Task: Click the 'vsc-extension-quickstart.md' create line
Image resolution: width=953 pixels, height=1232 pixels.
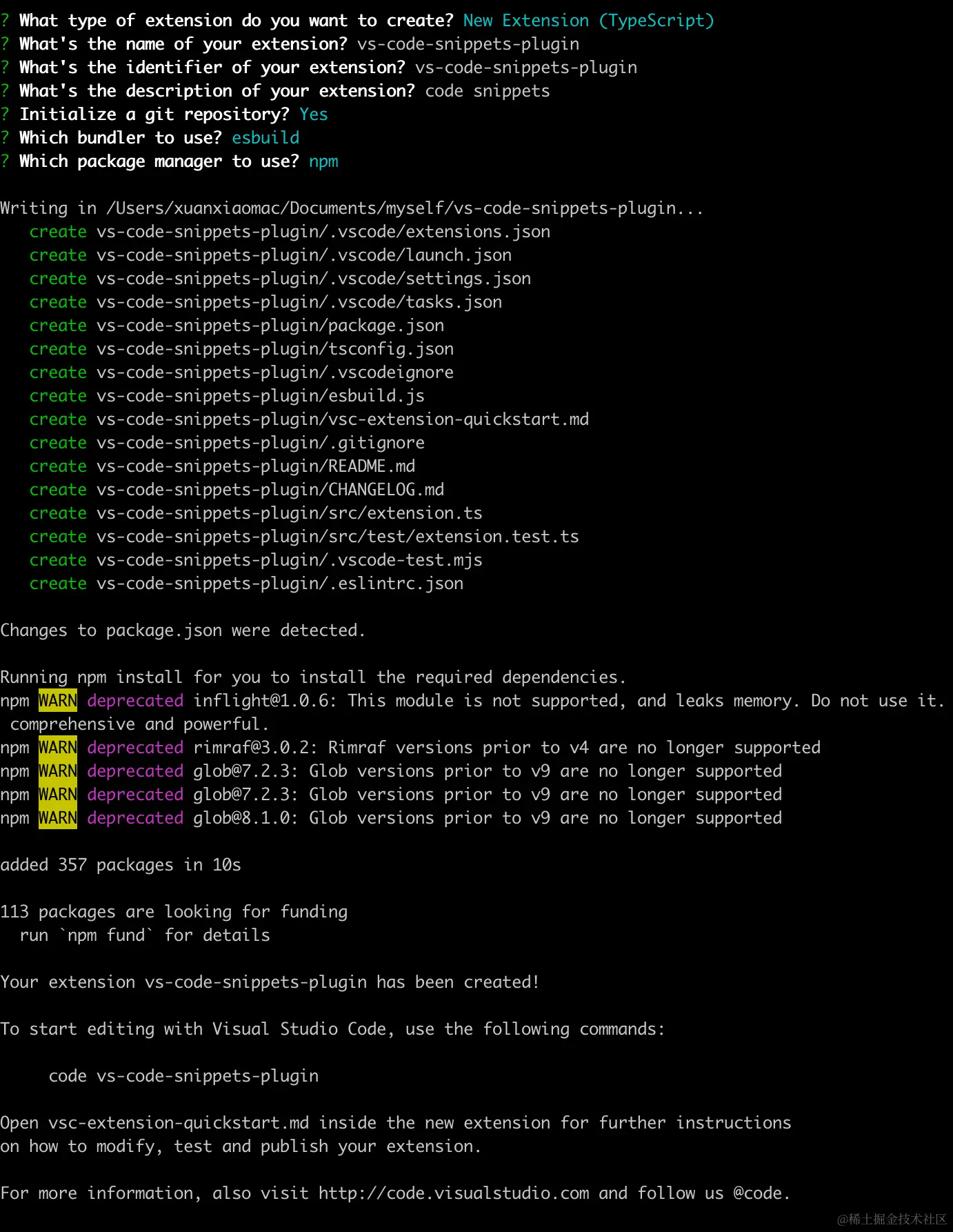Action: click(x=309, y=419)
